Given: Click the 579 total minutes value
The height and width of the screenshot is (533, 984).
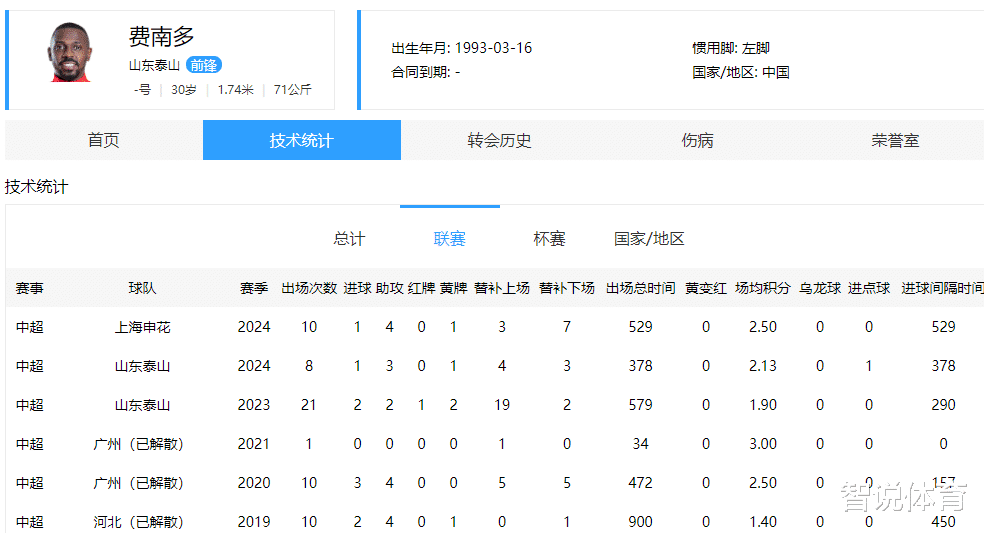Looking at the screenshot, I should (x=640, y=405).
